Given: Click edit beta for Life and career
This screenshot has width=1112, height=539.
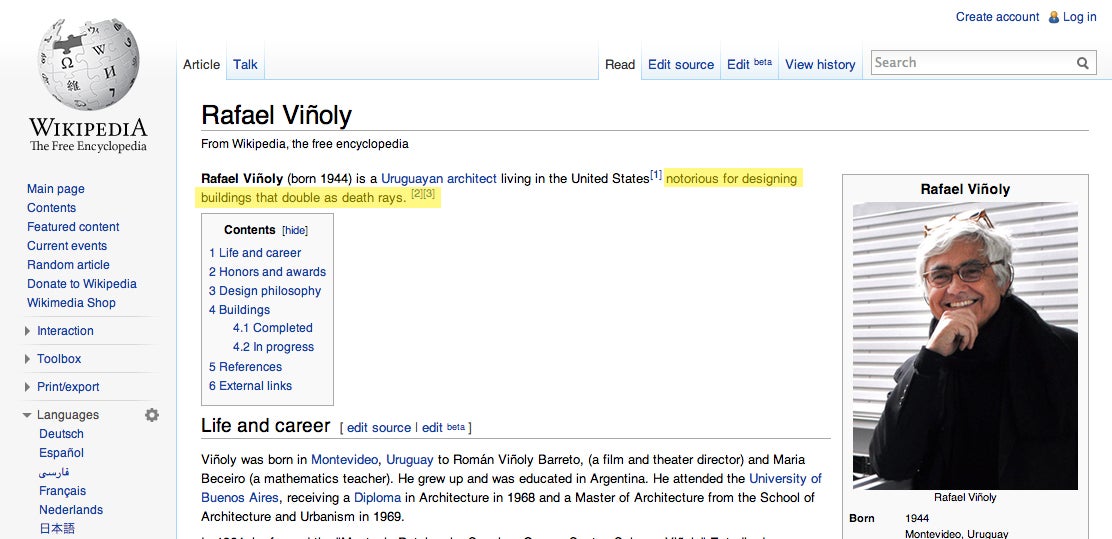Looking at the screenshot, I should pos(443,428).
